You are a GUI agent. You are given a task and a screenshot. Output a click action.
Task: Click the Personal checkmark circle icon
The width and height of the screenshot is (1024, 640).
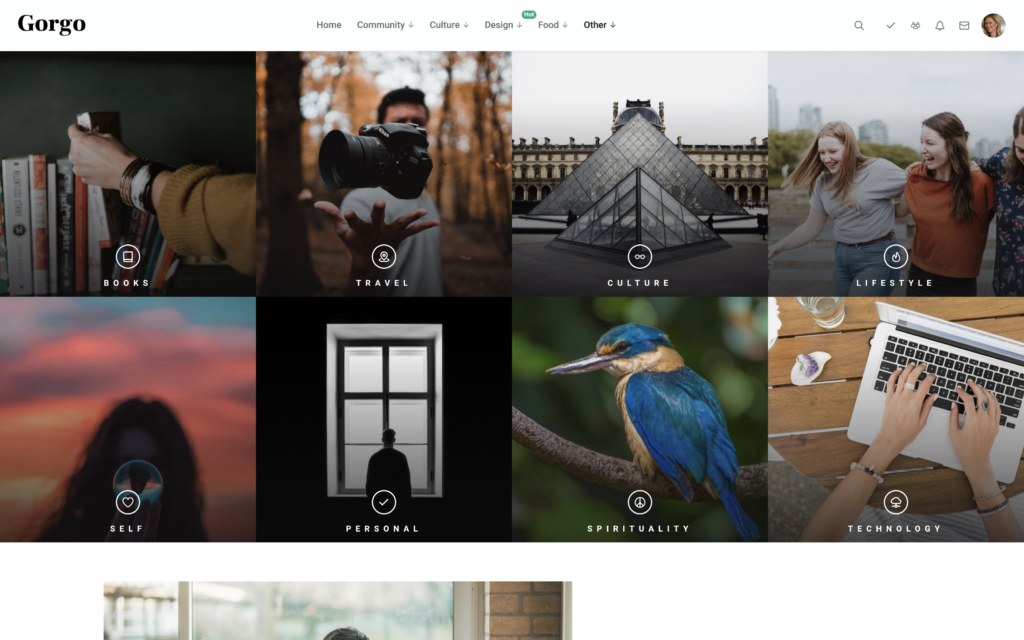click(x=383, y=502)
